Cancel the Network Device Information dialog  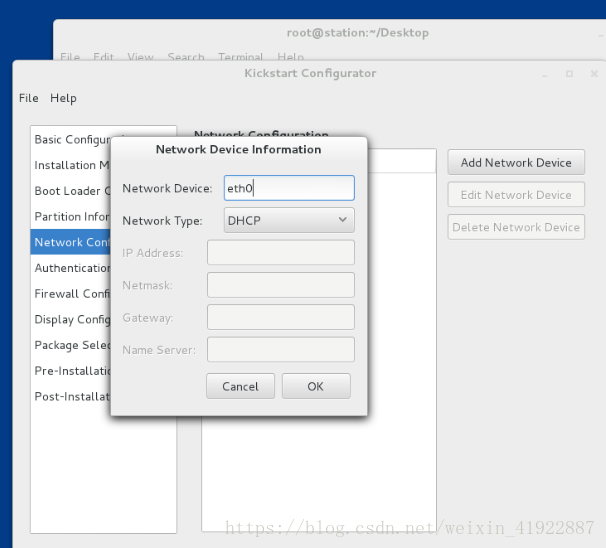click(240, 386)
